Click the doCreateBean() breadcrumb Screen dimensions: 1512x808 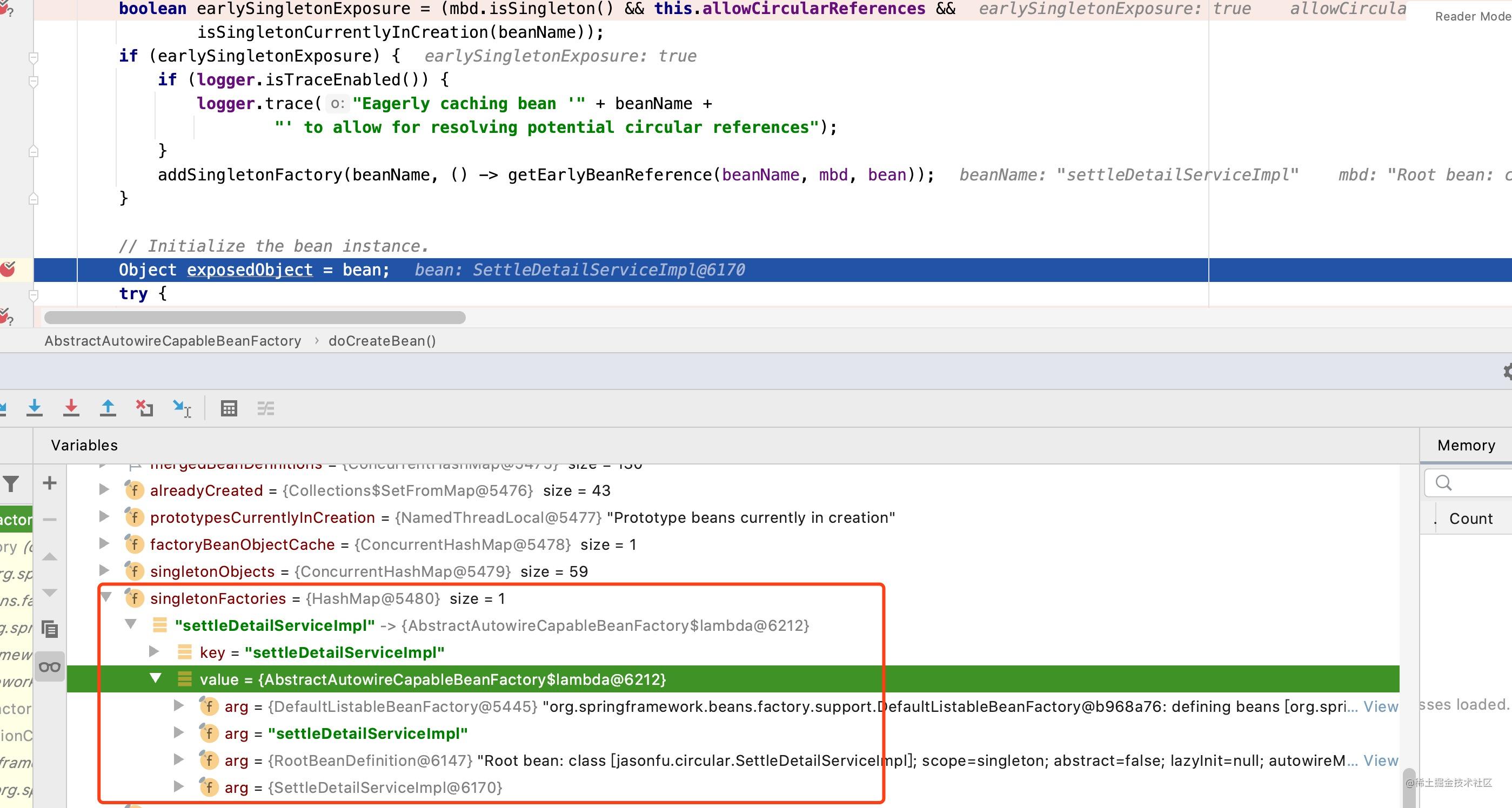tap(382, 341)
